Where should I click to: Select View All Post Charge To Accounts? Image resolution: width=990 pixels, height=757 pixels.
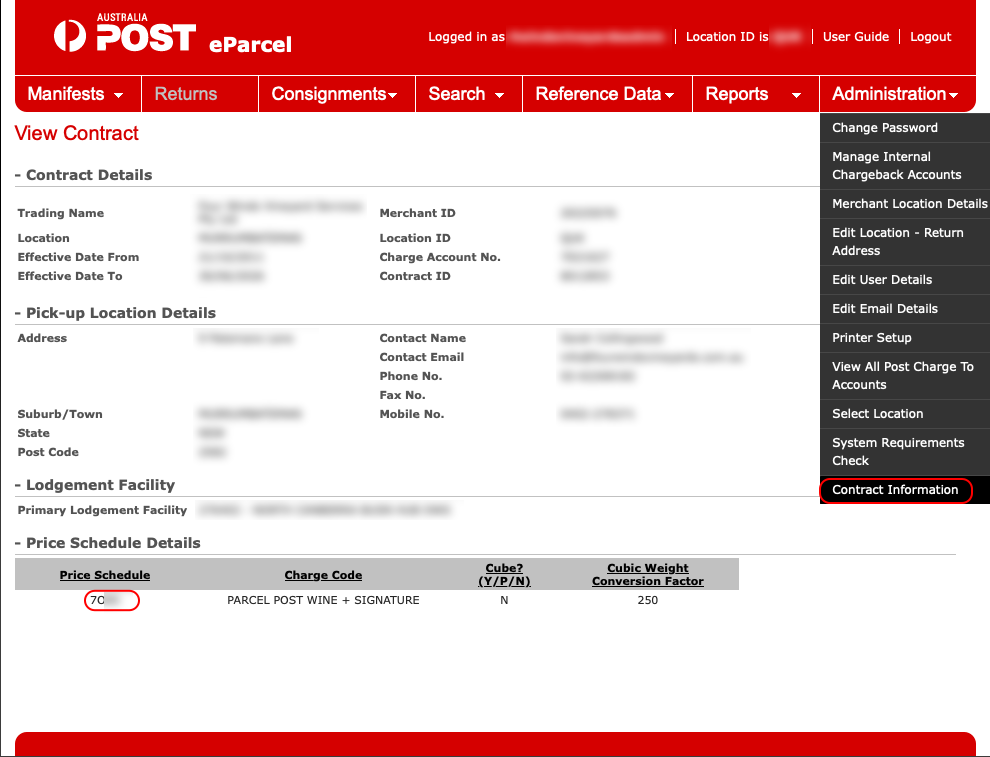pyautogui.click(x=905, y=376)
